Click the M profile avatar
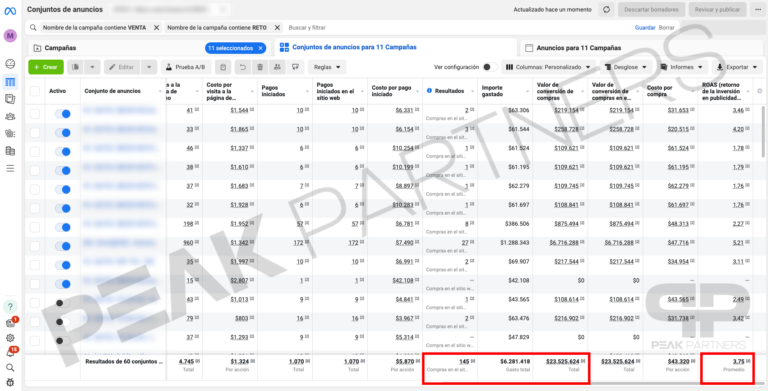This screenshot has height=391, width=768. [10, 35]
